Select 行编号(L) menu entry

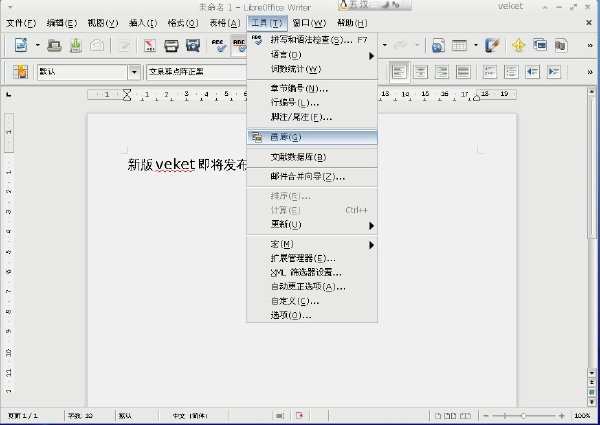tap(312, 103)
